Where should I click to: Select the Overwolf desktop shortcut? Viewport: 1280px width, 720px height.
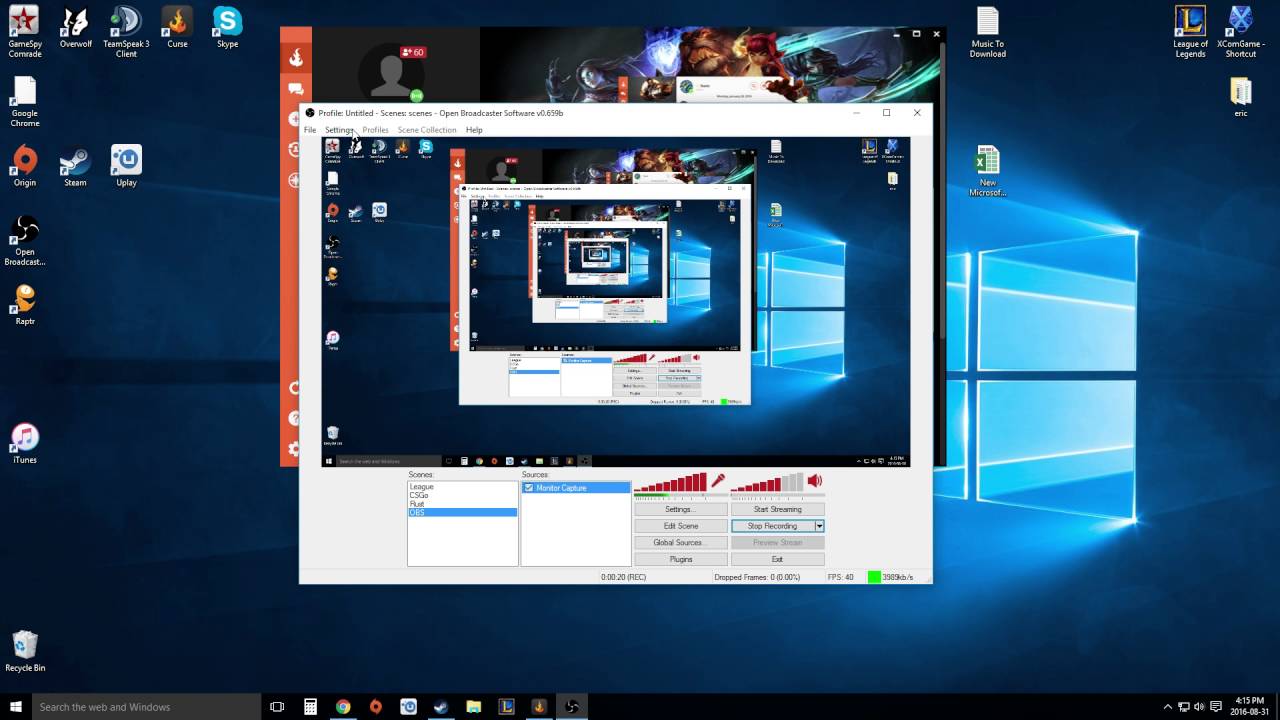pyautogui.click(x=75, y=28)
